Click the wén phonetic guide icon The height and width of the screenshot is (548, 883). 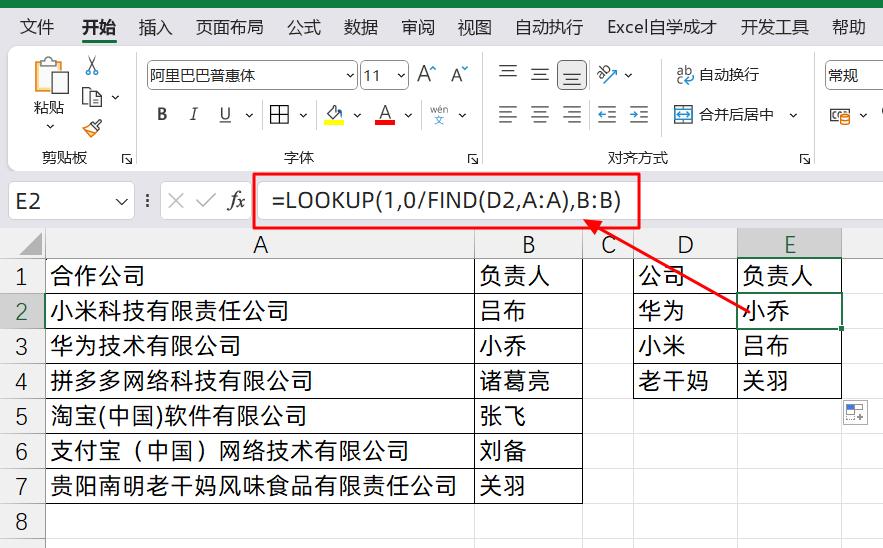coord(439,115)
